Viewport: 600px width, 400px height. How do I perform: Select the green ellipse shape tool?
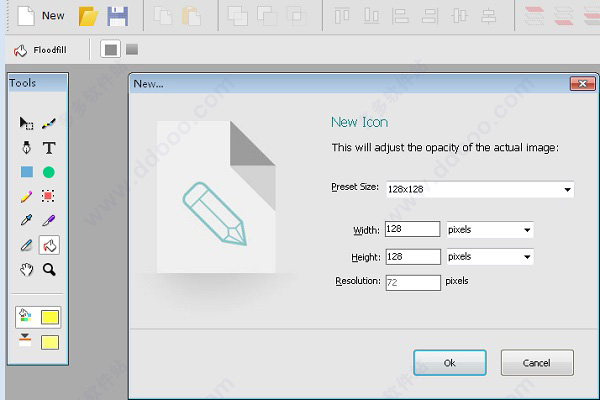point(49,172)
